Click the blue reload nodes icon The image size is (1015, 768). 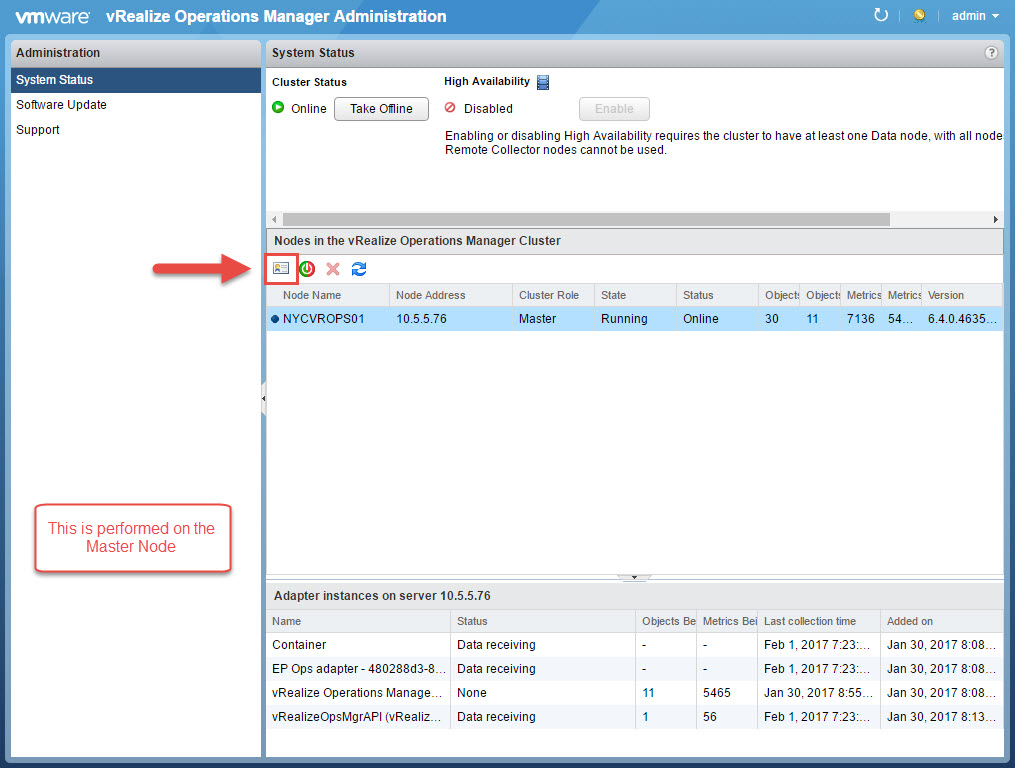tap(359, 269)
